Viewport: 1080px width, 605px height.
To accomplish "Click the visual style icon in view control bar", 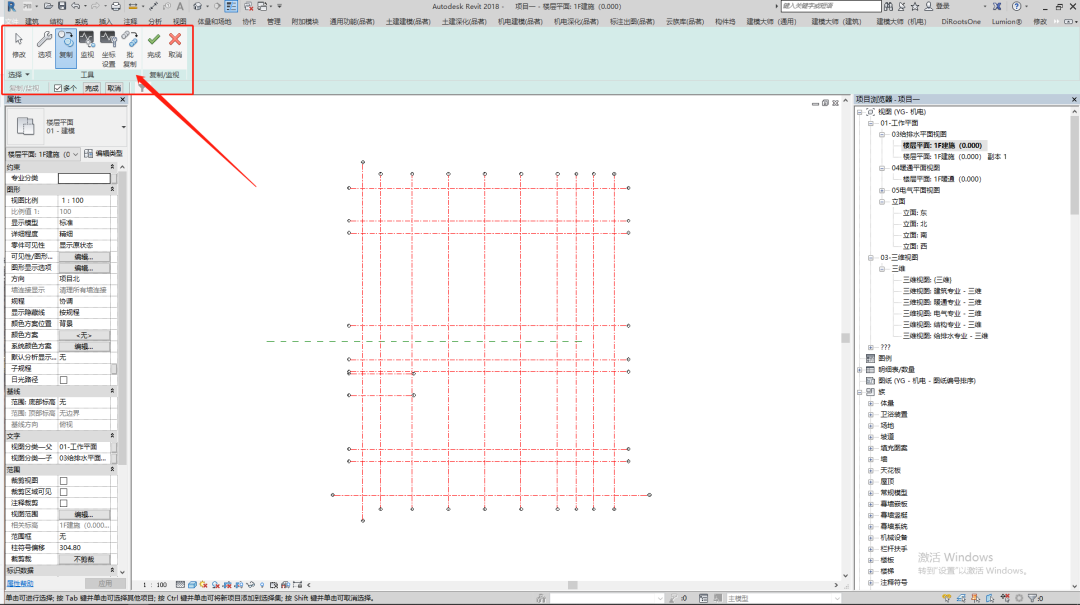I will point(192,584).
